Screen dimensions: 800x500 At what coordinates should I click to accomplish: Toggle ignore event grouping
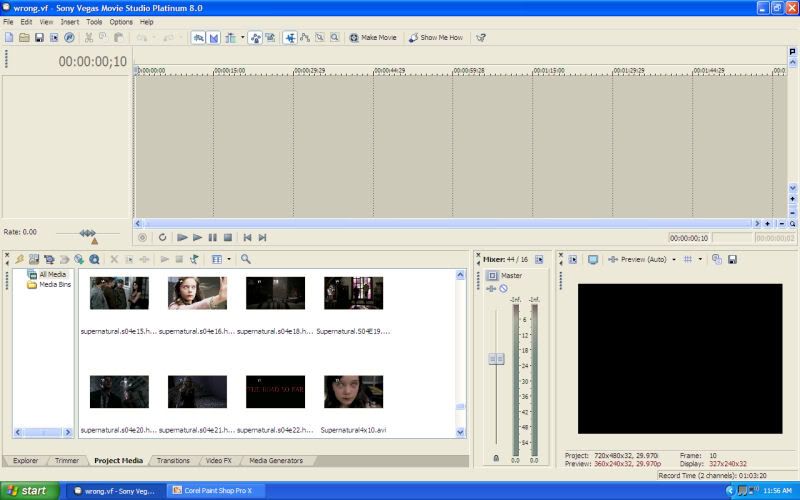click(x=270, y=38)
